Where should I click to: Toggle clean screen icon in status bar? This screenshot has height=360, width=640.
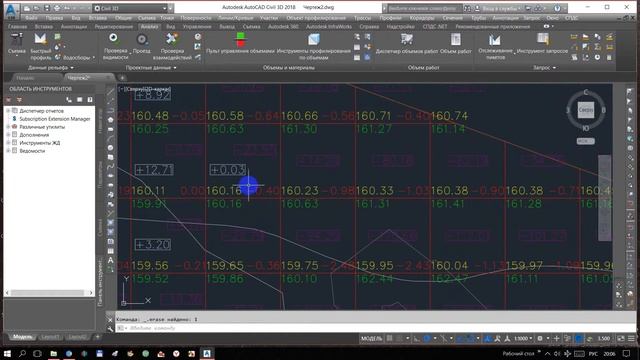coord(621,338)
